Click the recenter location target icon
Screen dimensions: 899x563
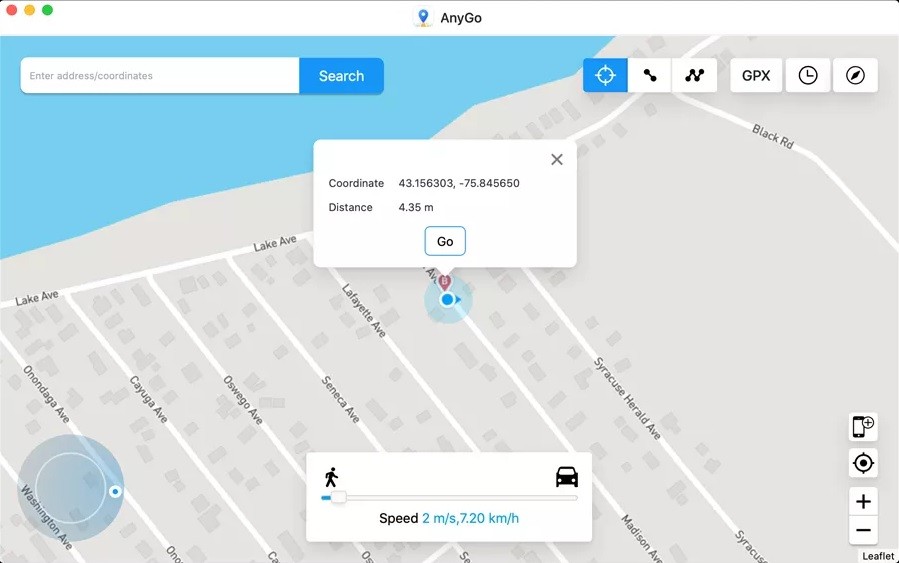click(x=863, y=463)
